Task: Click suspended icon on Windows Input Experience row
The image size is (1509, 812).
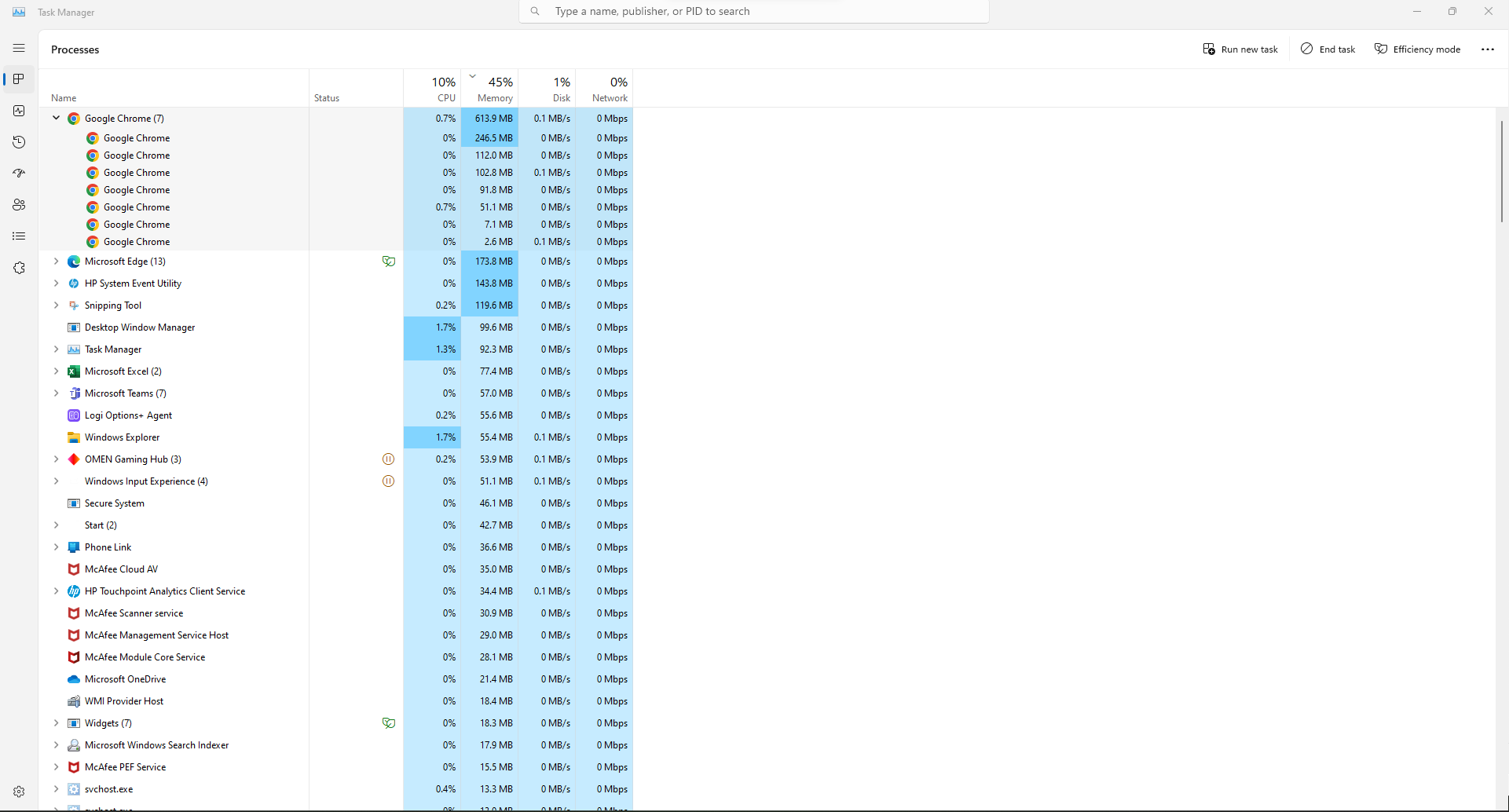Action: point(388,481)
